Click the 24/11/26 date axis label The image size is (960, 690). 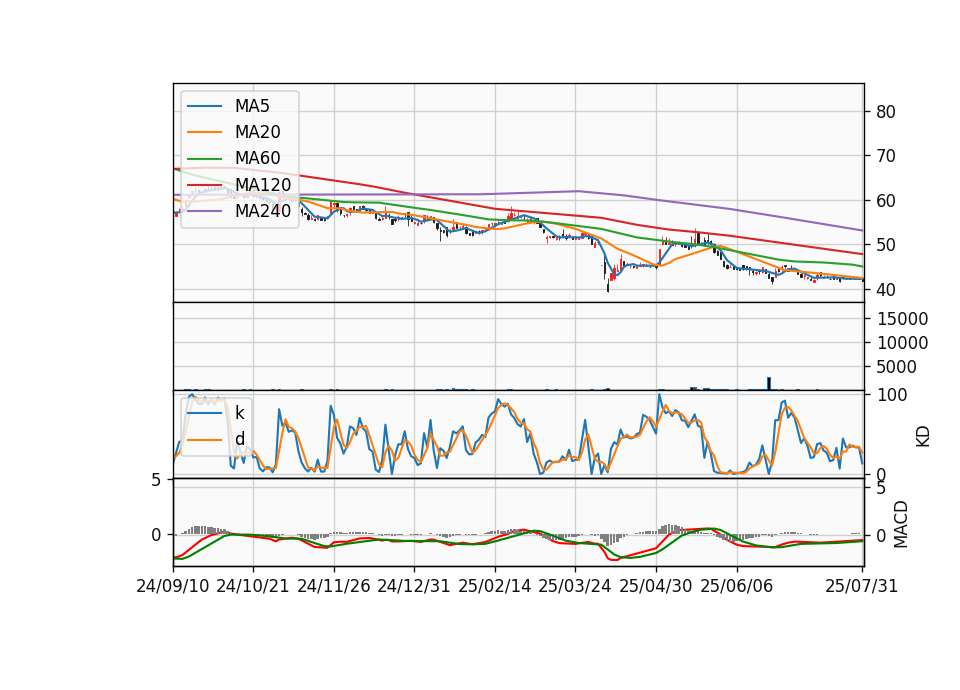[x=334, y=587]
